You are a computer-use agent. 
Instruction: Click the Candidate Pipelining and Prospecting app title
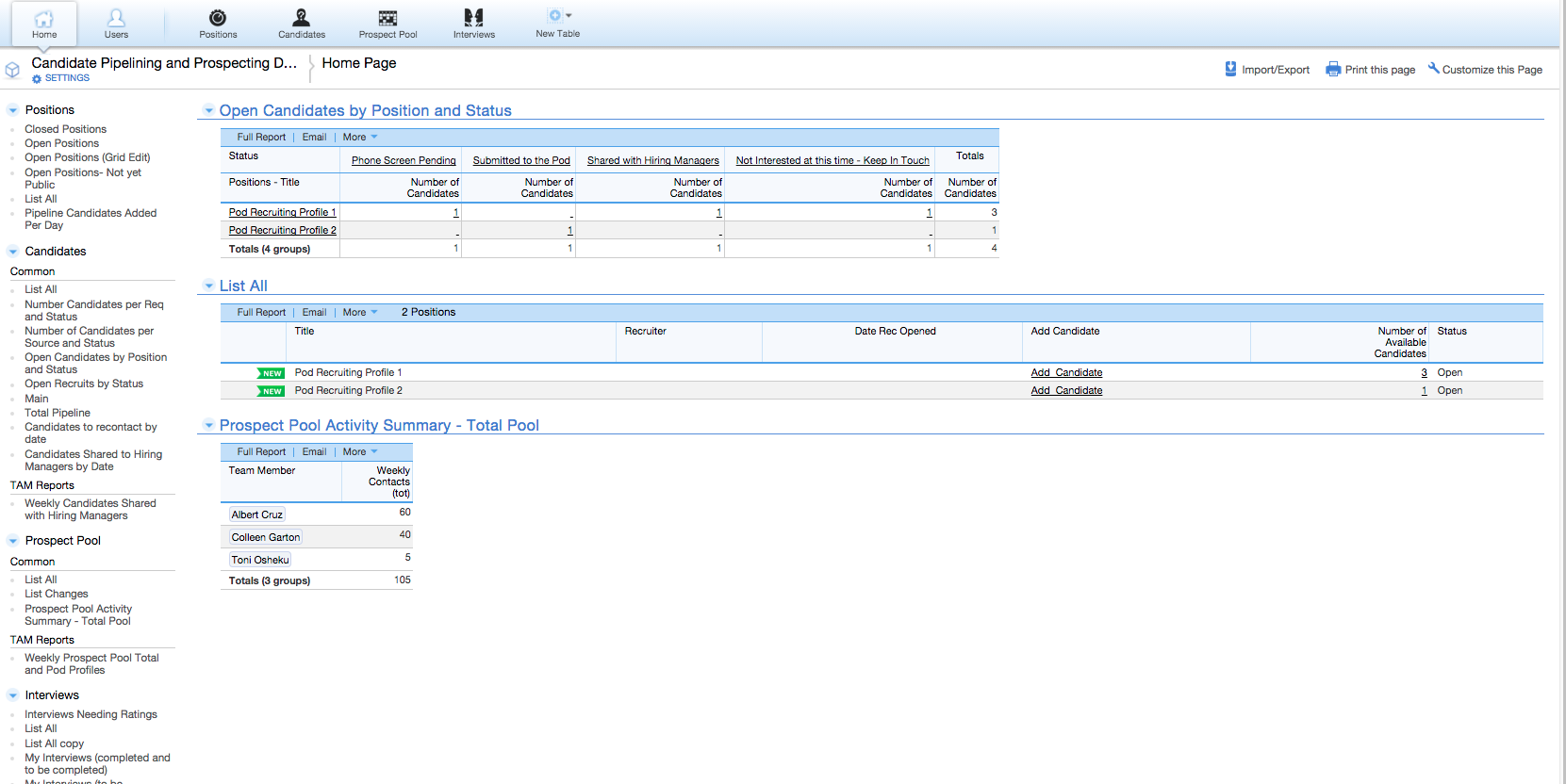164,63
